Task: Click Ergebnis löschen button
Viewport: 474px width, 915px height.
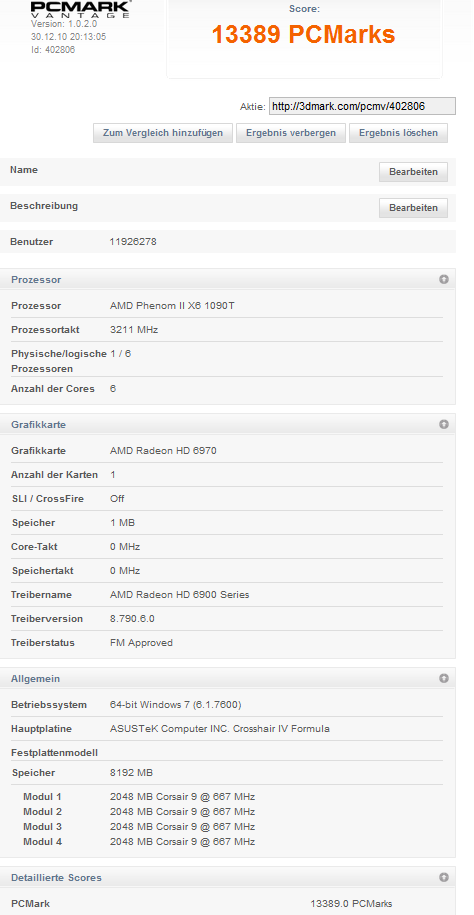Action: (x=398, y=133)
